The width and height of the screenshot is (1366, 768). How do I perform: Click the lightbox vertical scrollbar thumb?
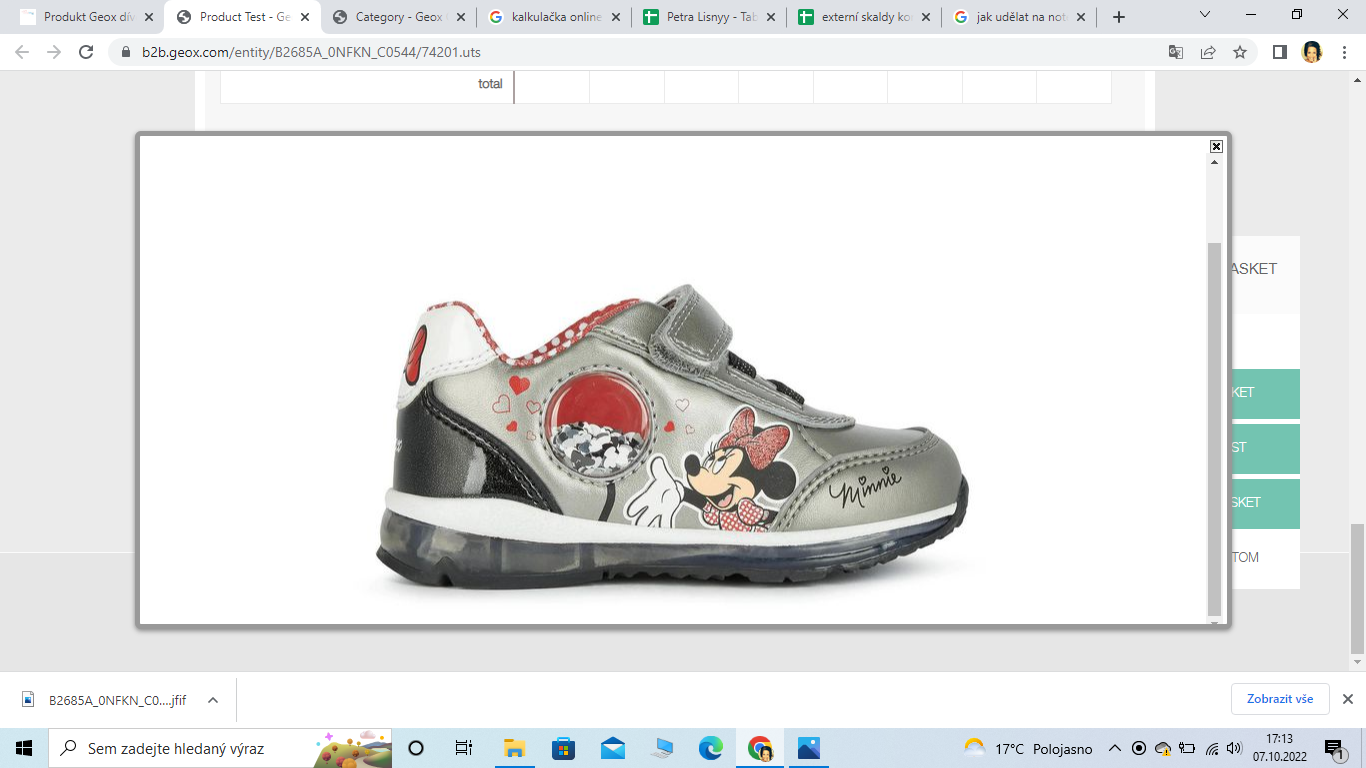tap(1215, 428)
